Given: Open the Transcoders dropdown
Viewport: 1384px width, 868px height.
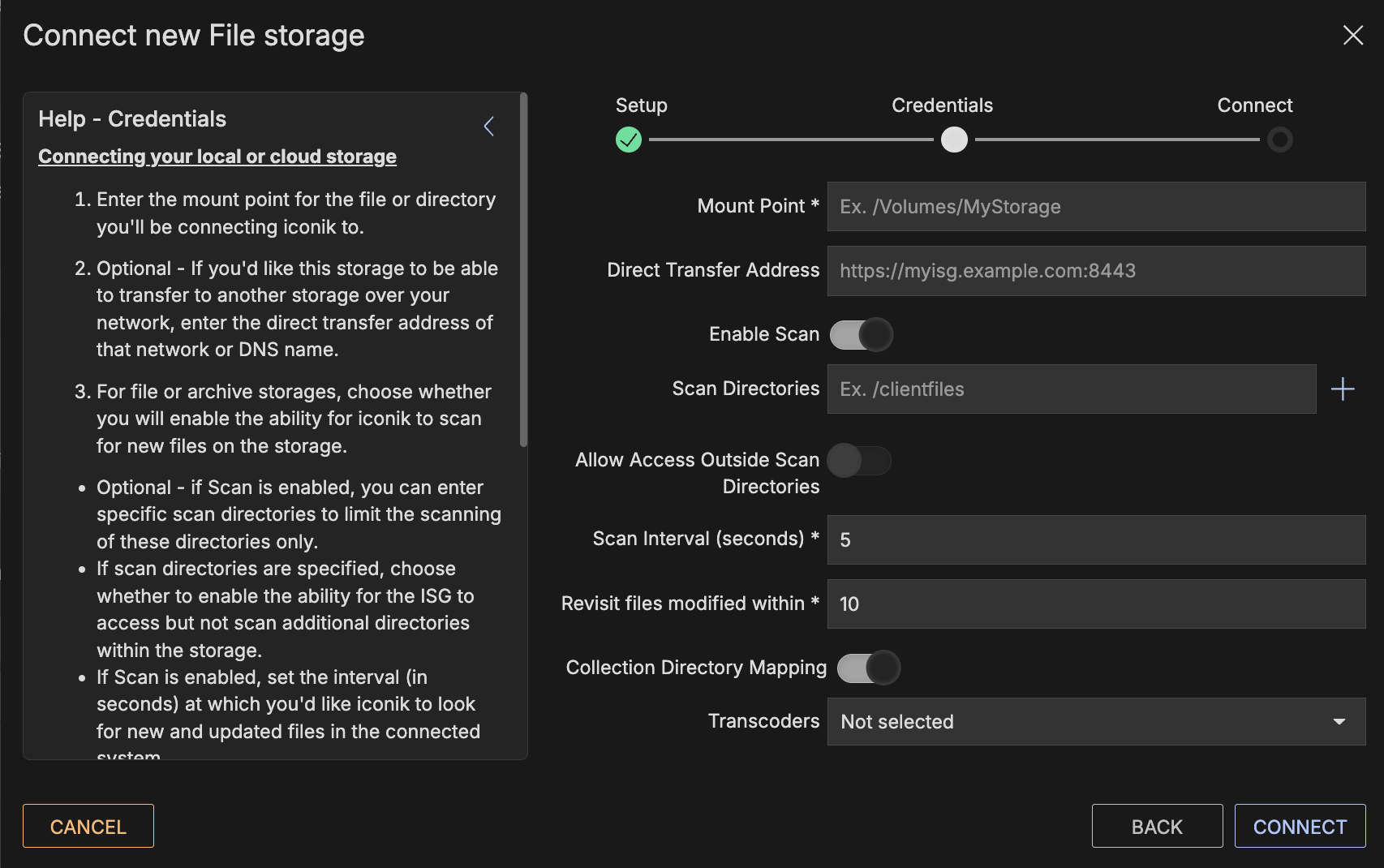Looking at the screenshot, I should (x=1079, y=722).
